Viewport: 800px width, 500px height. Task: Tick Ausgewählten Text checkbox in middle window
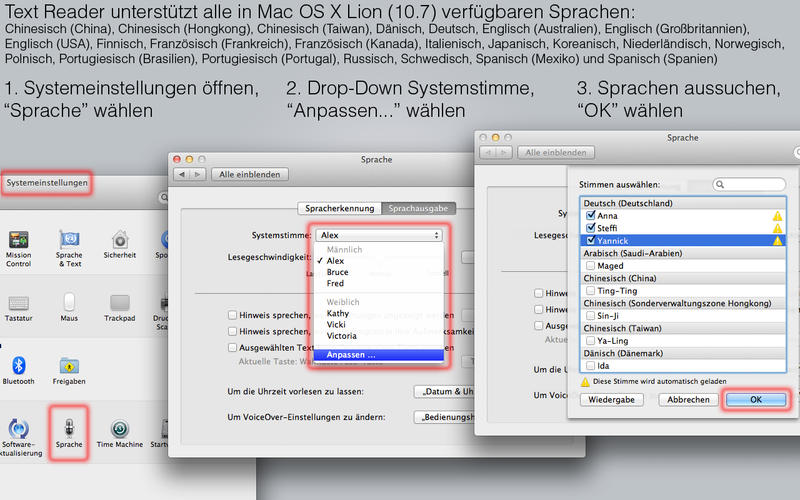pos(232,347)
